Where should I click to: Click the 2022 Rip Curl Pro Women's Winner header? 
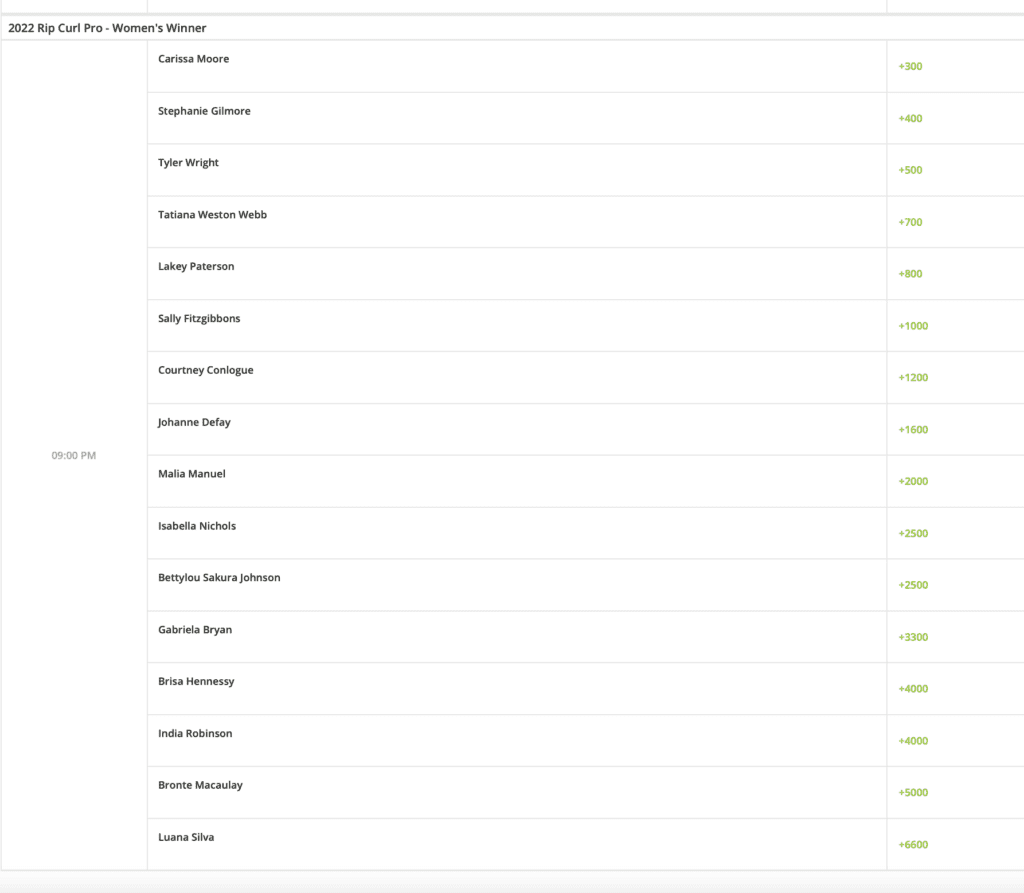tap(107, 28)
